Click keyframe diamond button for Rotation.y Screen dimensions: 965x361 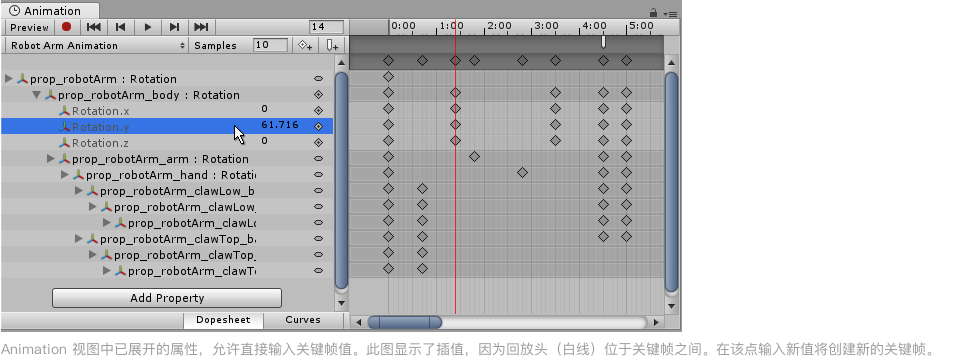(x=318, y=127)
